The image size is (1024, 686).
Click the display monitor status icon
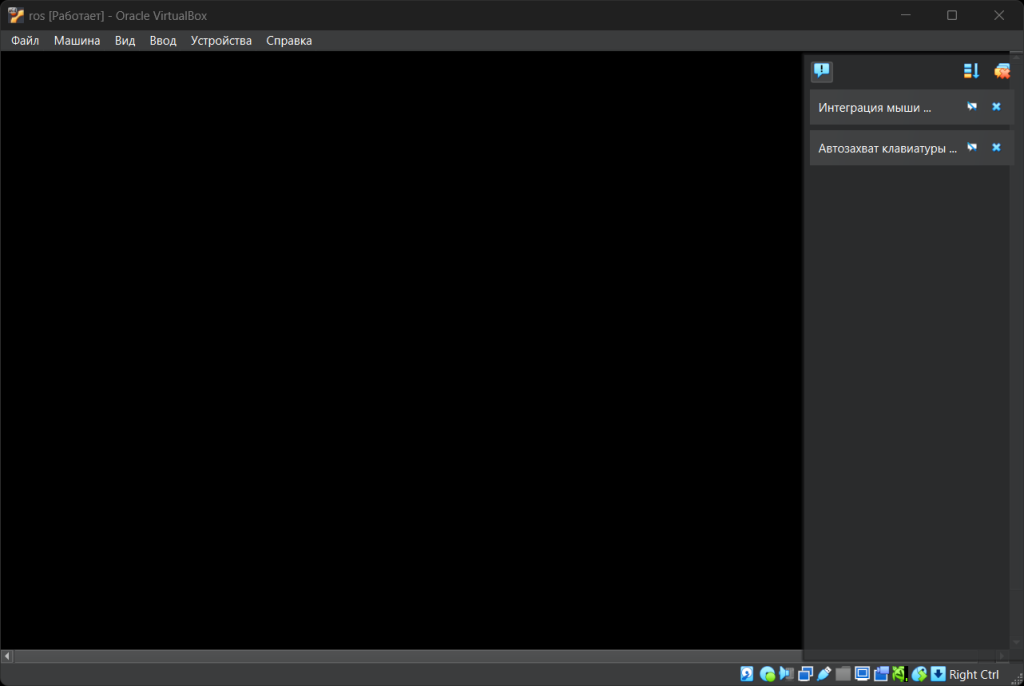862,674
